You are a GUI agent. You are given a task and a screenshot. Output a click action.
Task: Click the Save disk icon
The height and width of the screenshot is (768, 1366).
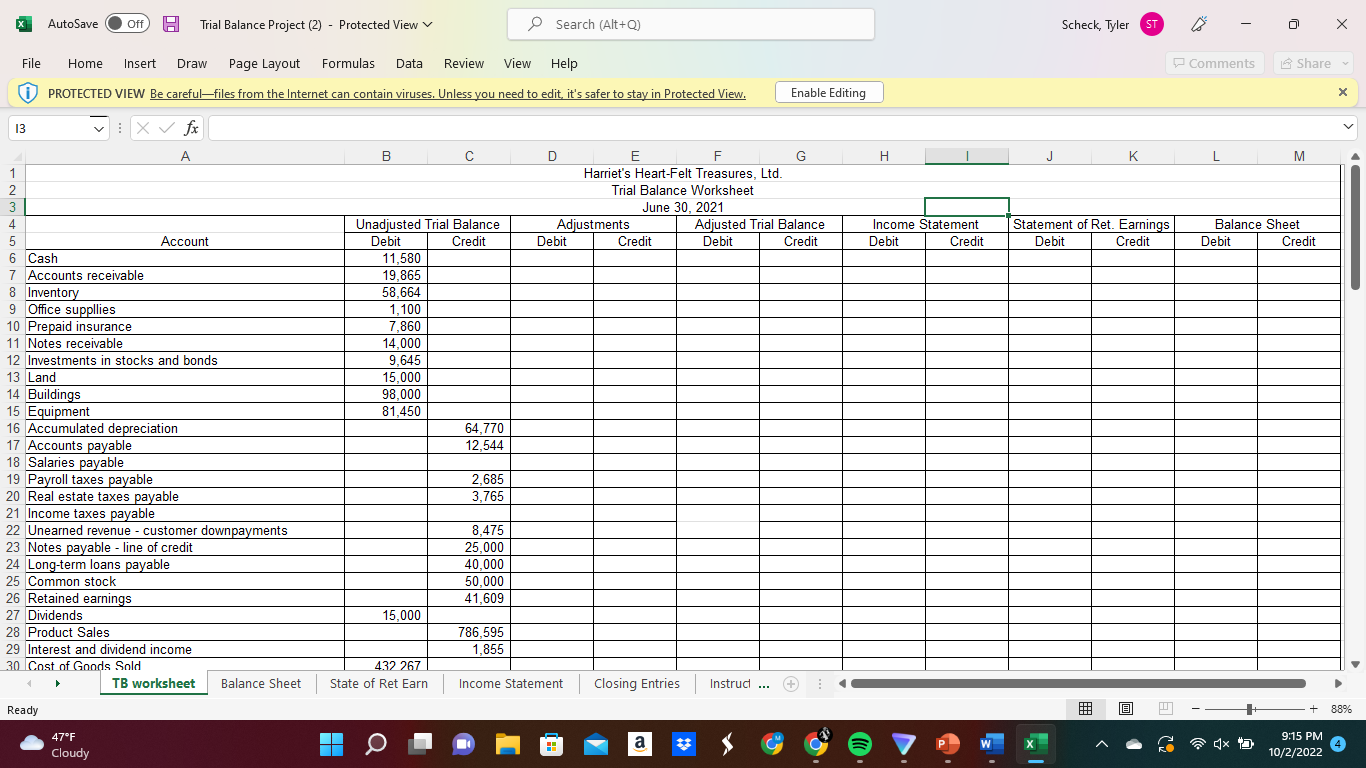(171, 24)
